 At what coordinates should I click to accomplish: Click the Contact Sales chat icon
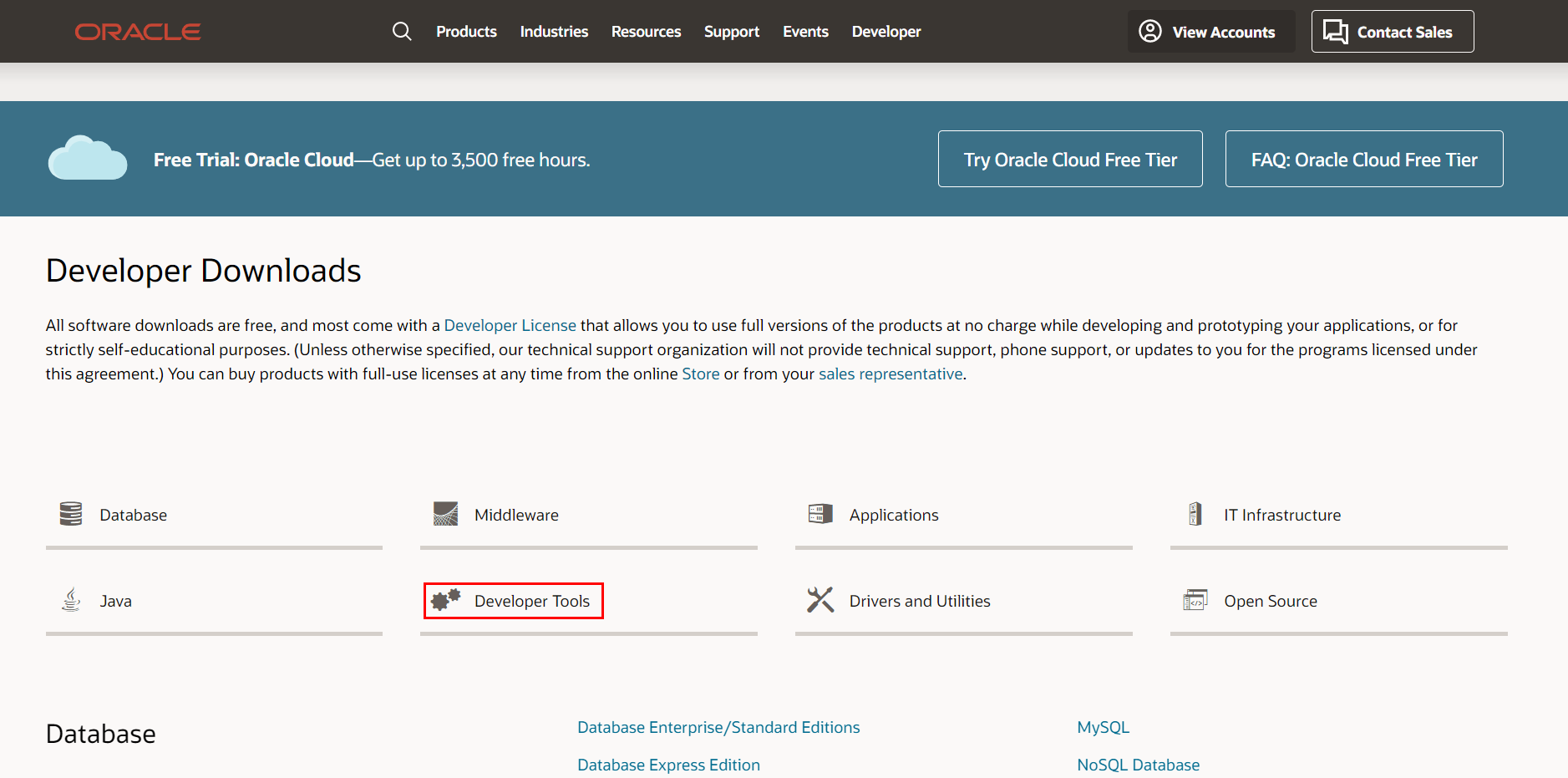tap(1336, 32)
